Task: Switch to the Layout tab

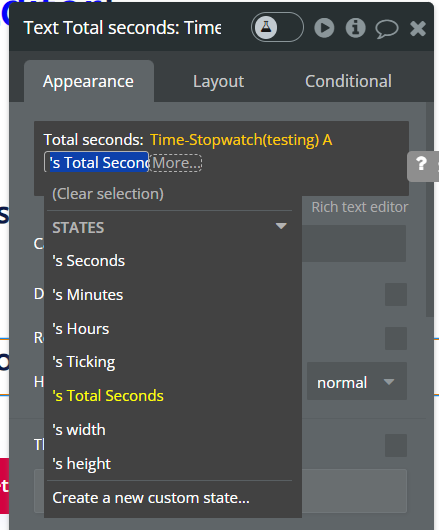Action: click(x=218, y=81)
